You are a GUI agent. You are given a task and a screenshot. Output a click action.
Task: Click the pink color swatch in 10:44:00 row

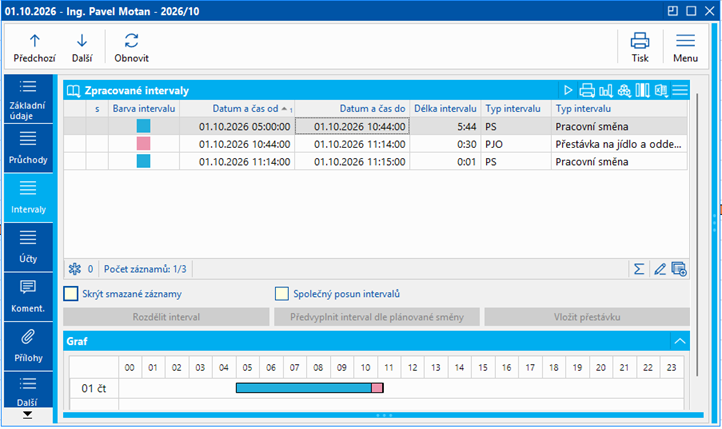(144, 144)
